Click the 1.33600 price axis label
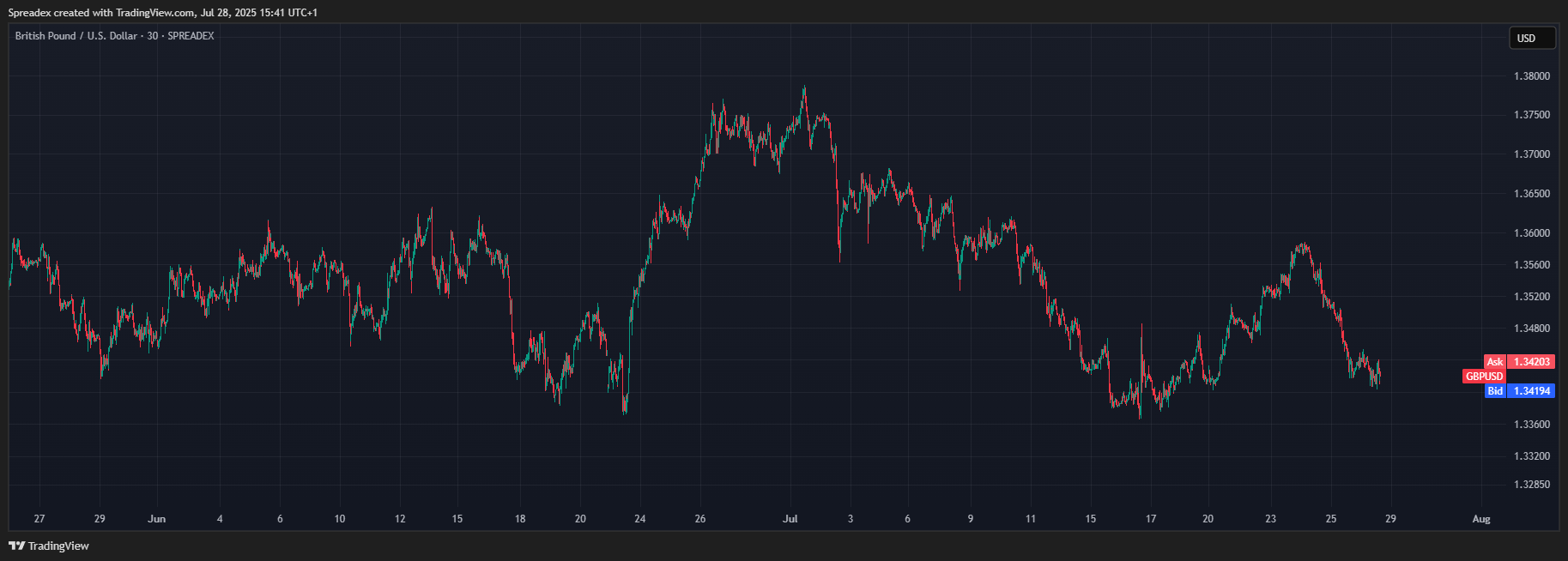The height and width of the screenshot is (561, 1568). coord(1532,425)
